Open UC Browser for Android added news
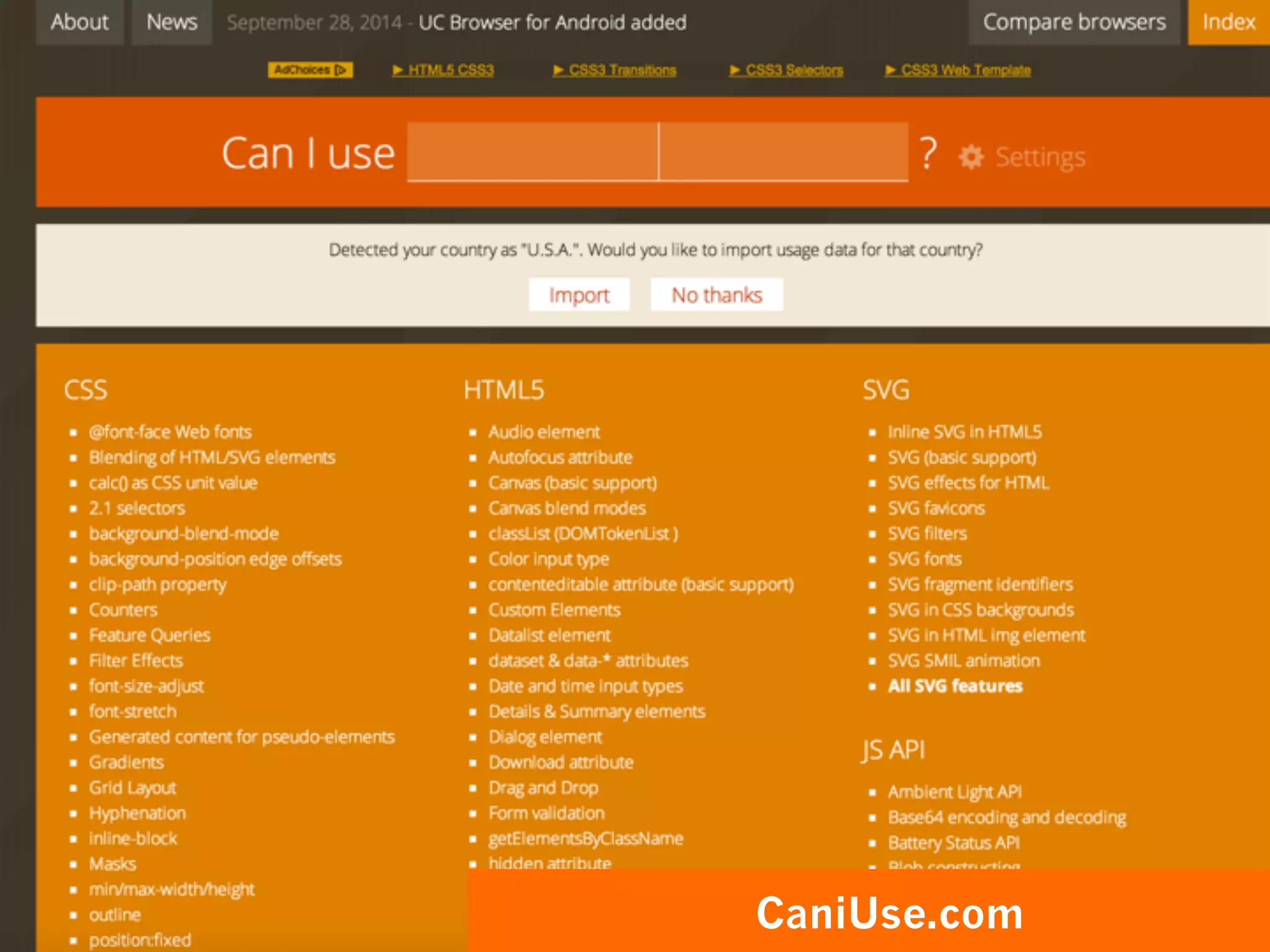This screenshot has width=1270, height=952. 553,23
